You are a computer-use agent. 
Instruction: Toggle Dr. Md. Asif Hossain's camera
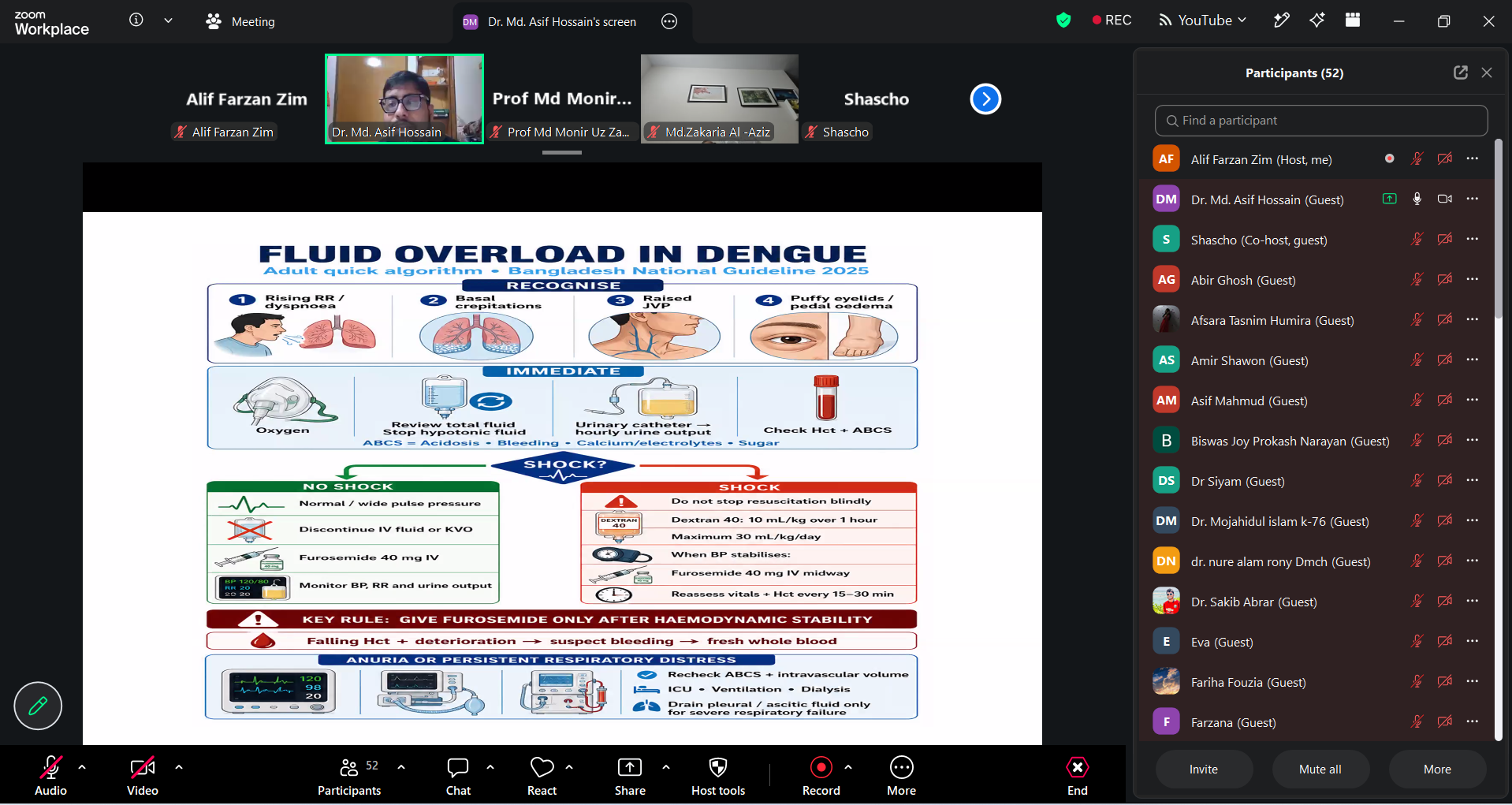point(1444,199)
